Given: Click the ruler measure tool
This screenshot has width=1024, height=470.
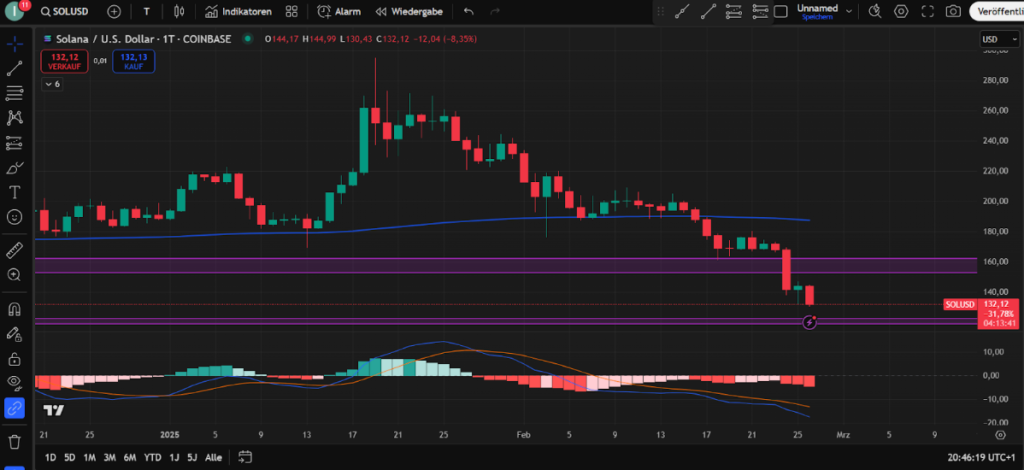Looking at the screenshot, I should (15, 249).
